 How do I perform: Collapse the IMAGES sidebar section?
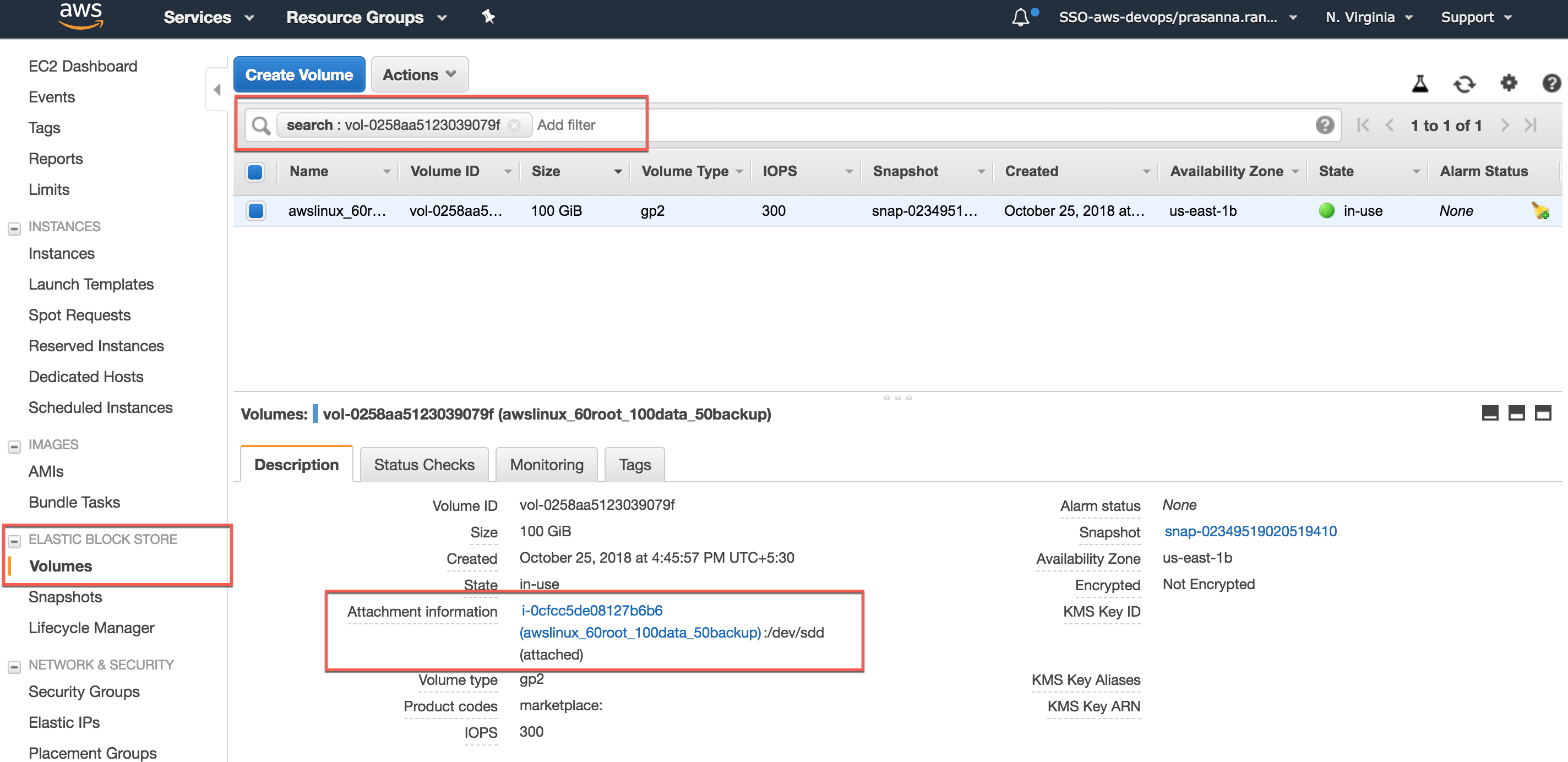14,447
